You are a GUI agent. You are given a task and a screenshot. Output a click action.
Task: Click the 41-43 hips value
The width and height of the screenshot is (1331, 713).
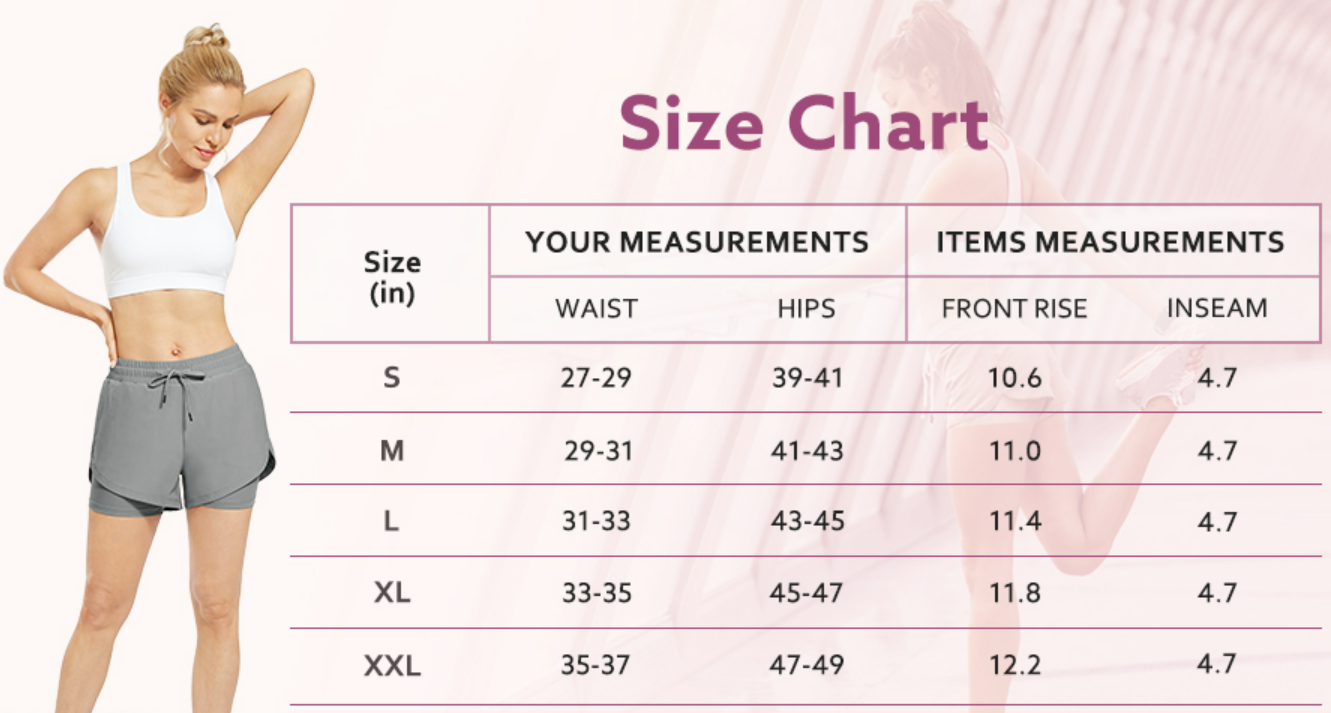(x=807, y=451)
